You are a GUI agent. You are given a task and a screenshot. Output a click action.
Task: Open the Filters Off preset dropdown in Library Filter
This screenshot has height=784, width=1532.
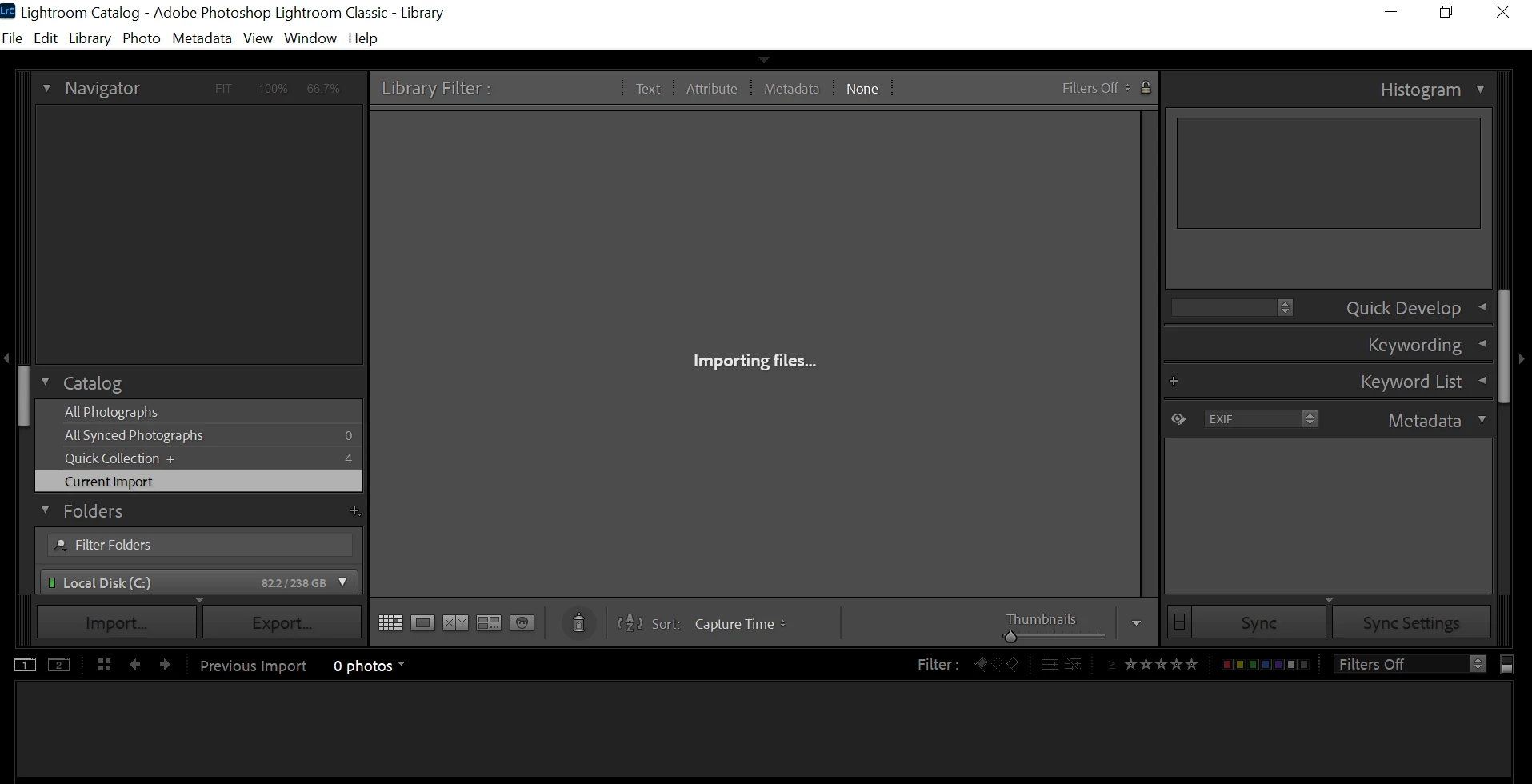click(1096, 88)
